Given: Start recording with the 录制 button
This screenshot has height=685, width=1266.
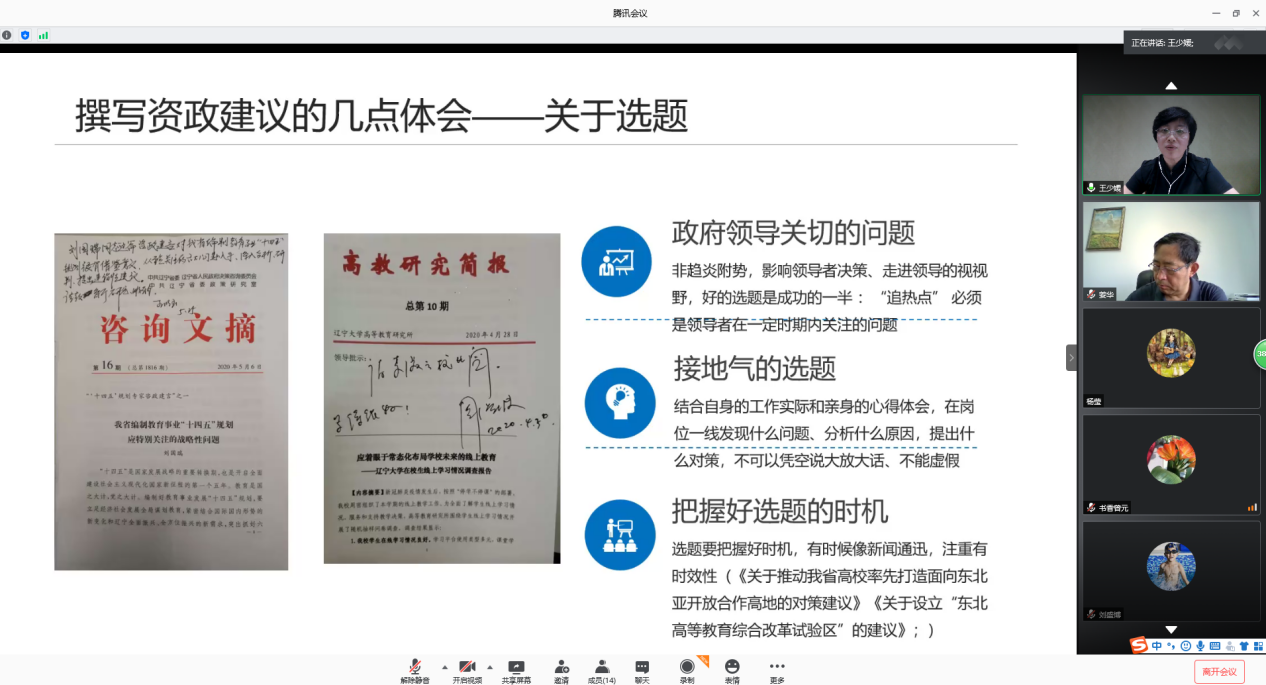Looking at the screenshot, I should pos(687,671).
